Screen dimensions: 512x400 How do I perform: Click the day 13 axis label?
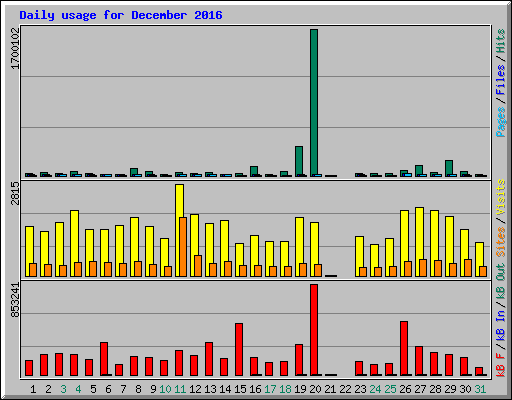210,389
